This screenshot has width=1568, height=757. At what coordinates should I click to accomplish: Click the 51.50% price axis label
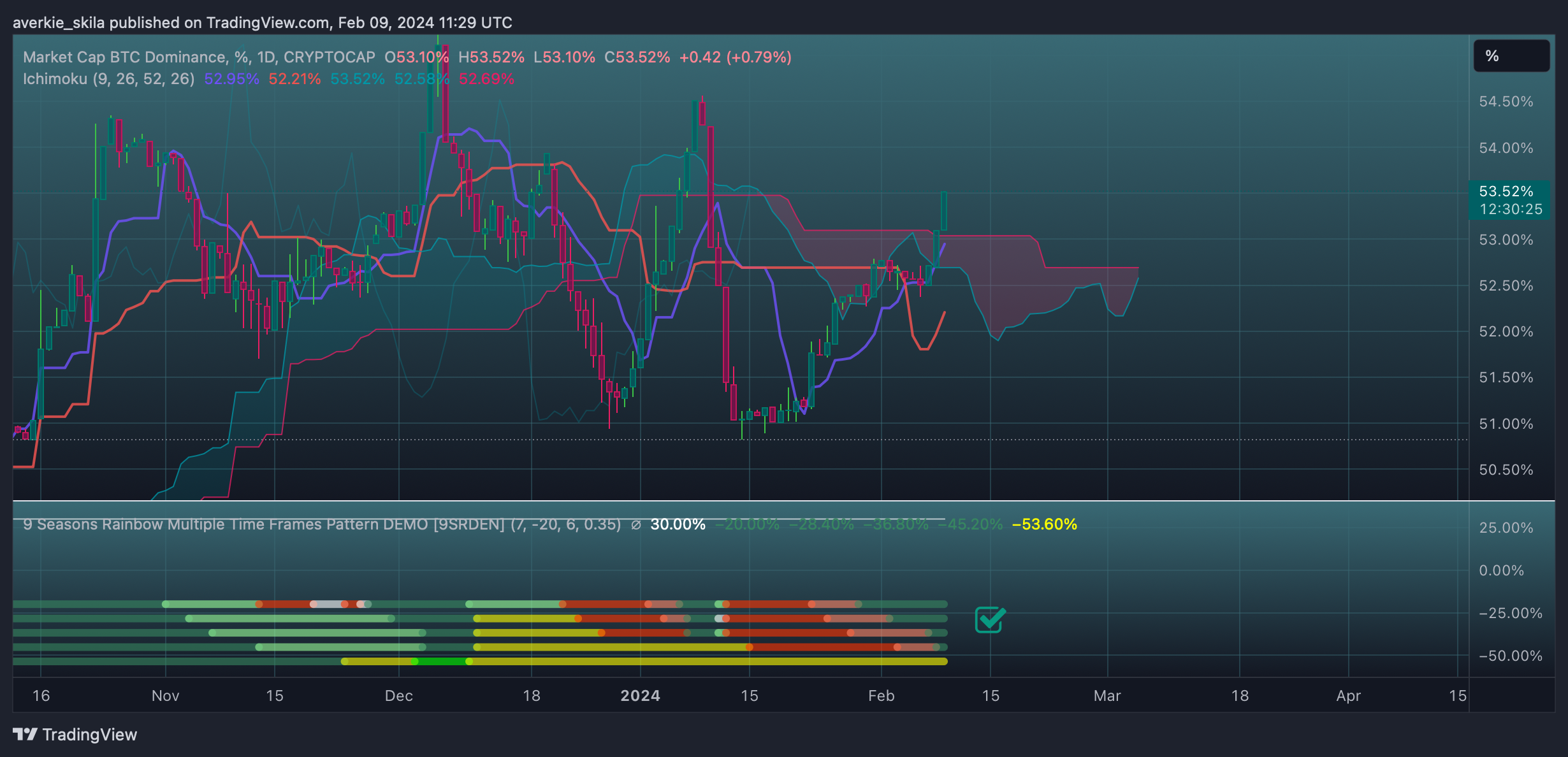[1506, 377]
